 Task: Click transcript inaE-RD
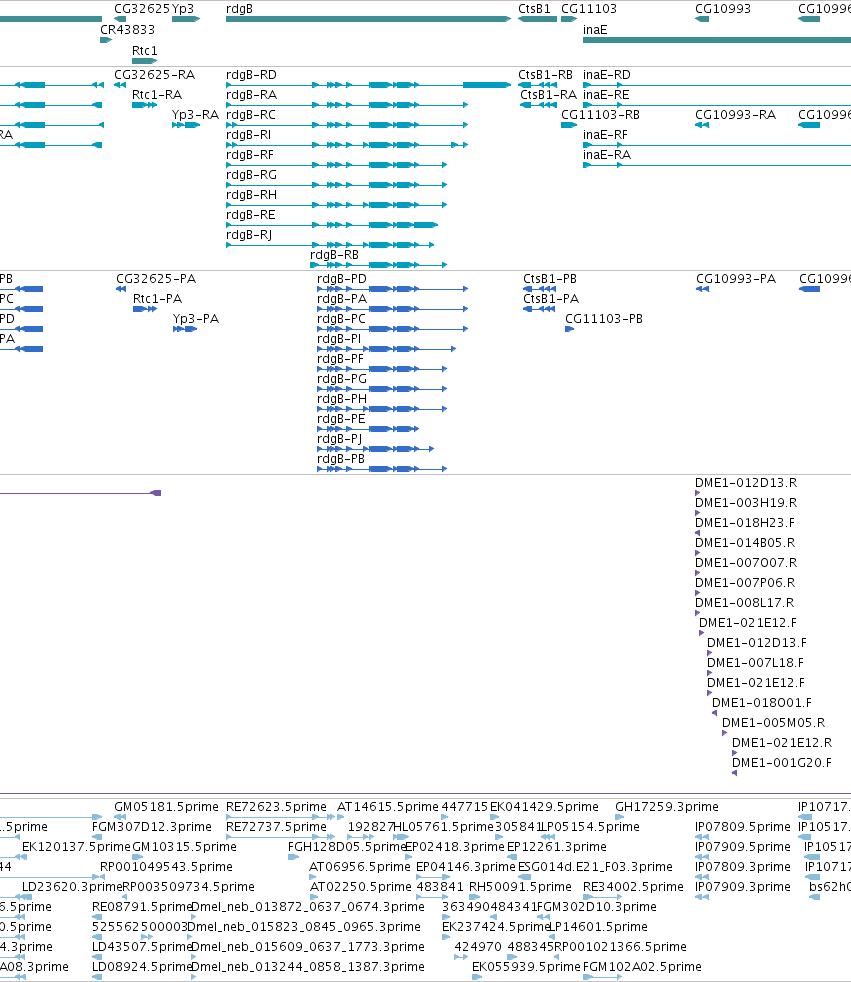(x=717, y=85)
